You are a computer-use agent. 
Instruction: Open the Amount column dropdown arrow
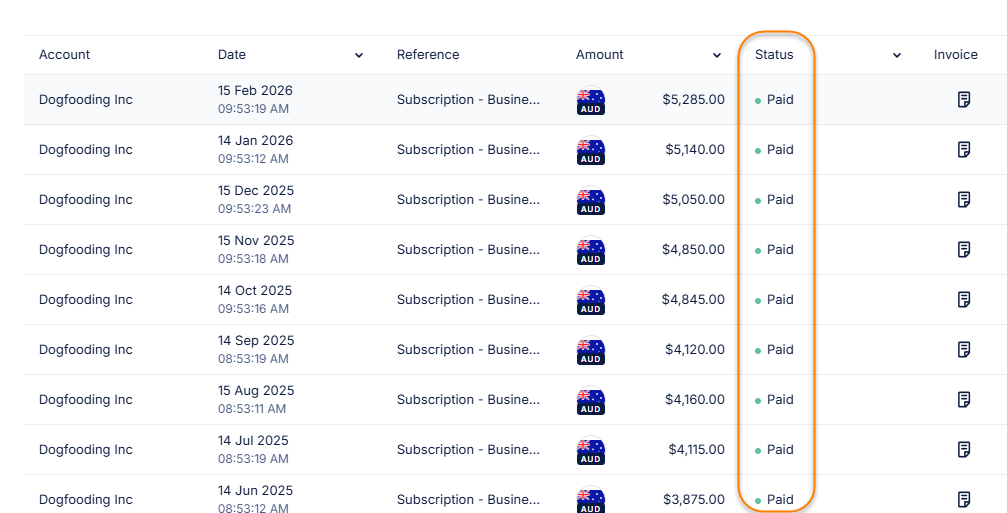[717, 56]
